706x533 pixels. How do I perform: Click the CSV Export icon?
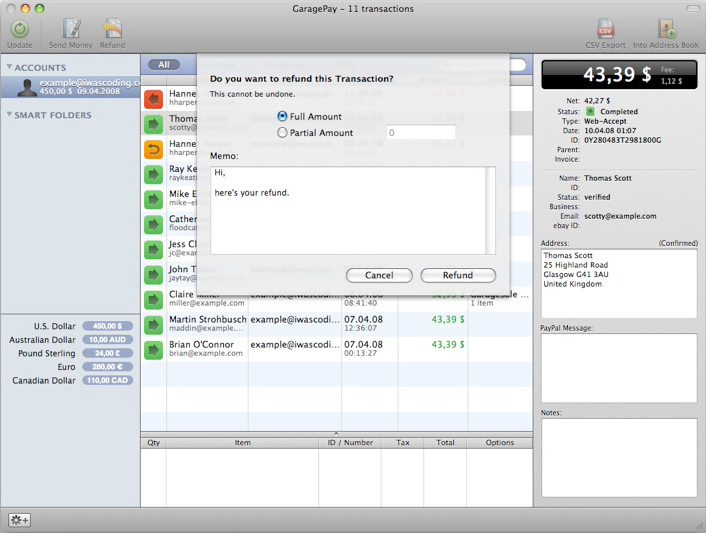tap(605, 29)
